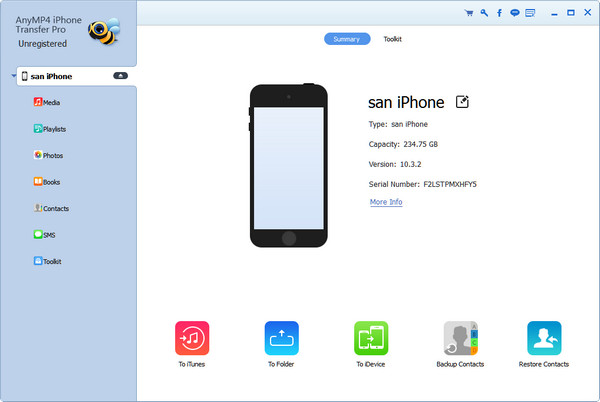Click the Backup Contacts icon
The height and width of the screenshot is (402, 600).
pyautogui.click(x=461, y=338)
